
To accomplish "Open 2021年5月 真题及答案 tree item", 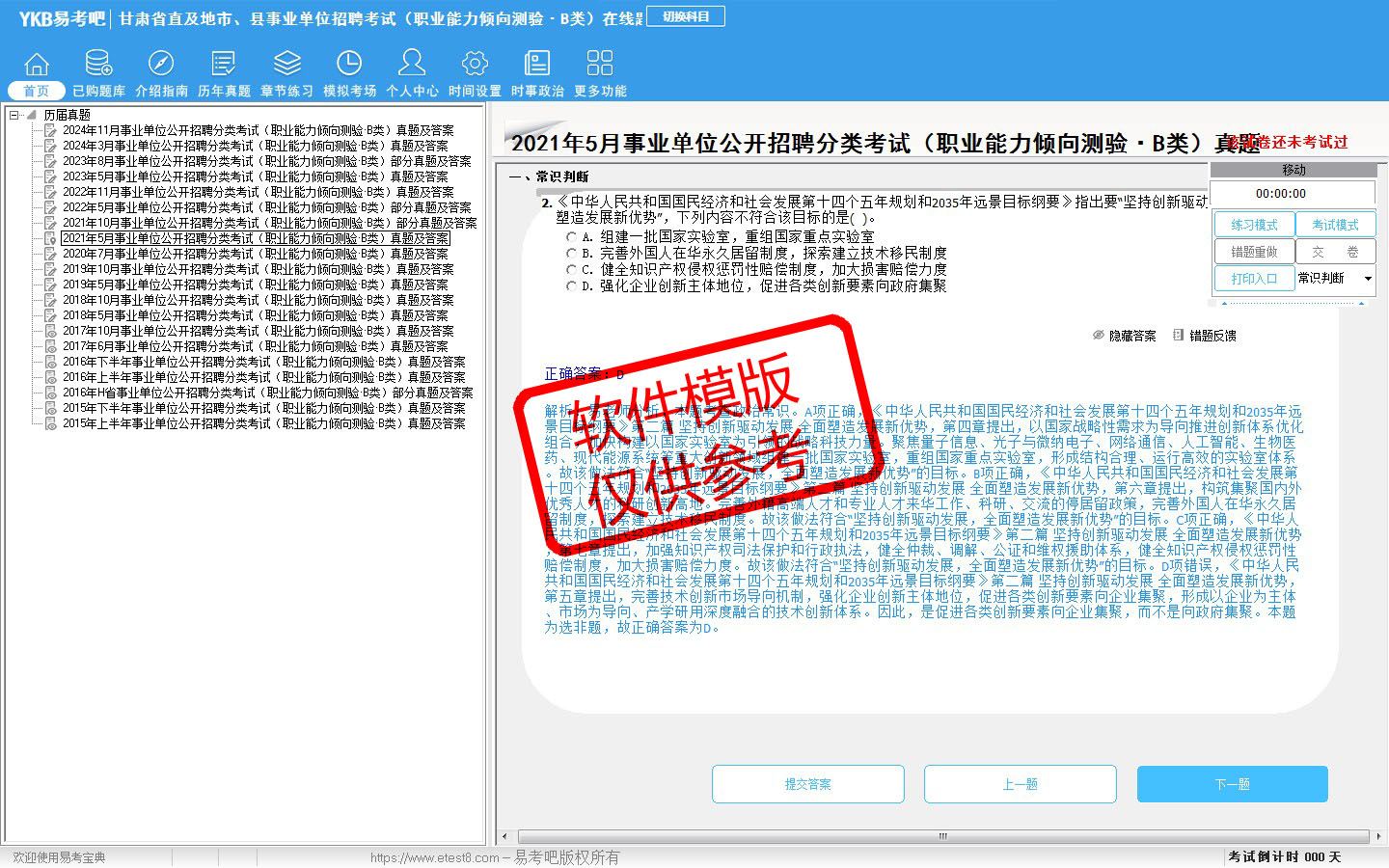I will [x=256, y=238].
